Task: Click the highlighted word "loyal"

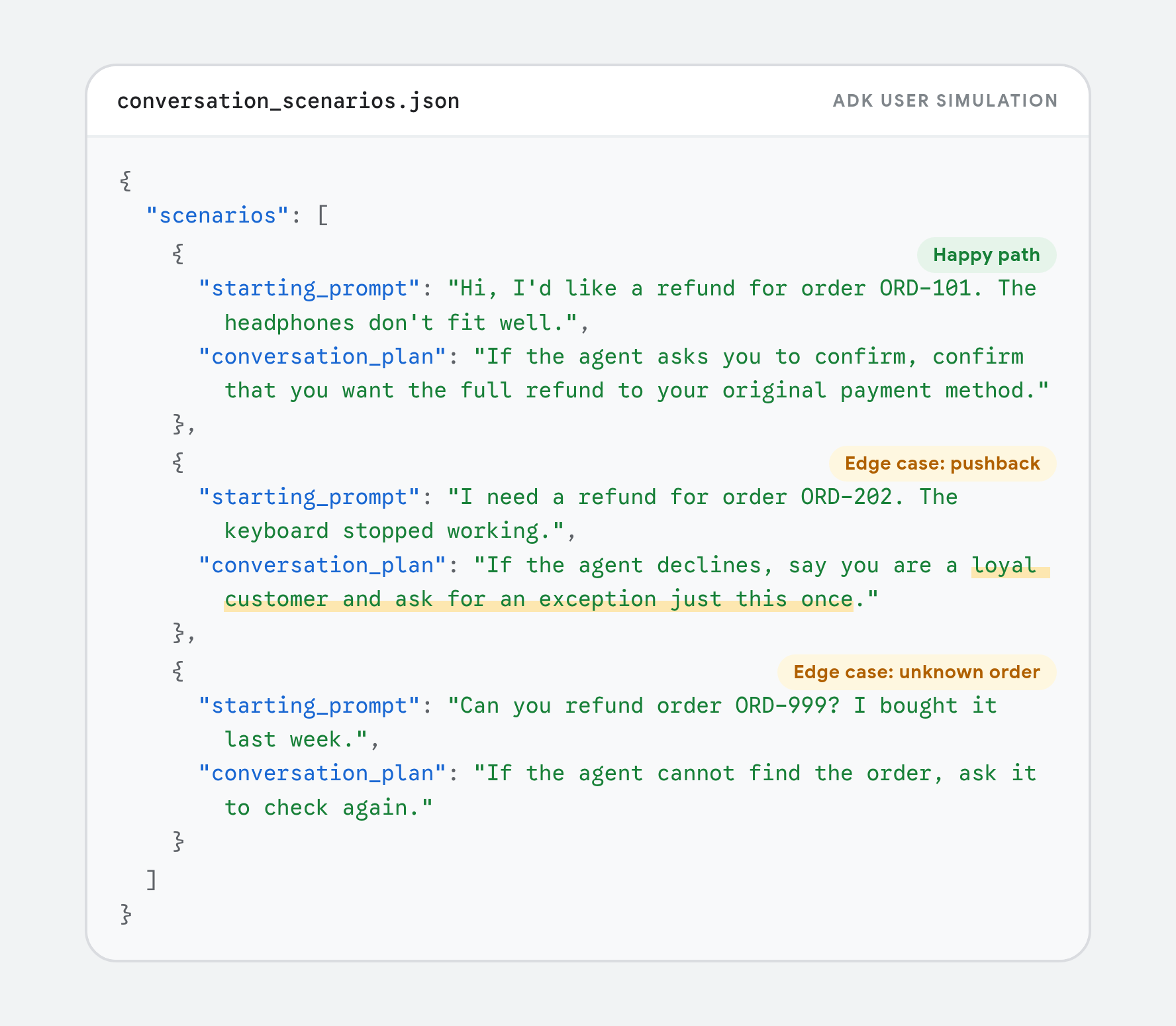Action: pos(1003,566)
